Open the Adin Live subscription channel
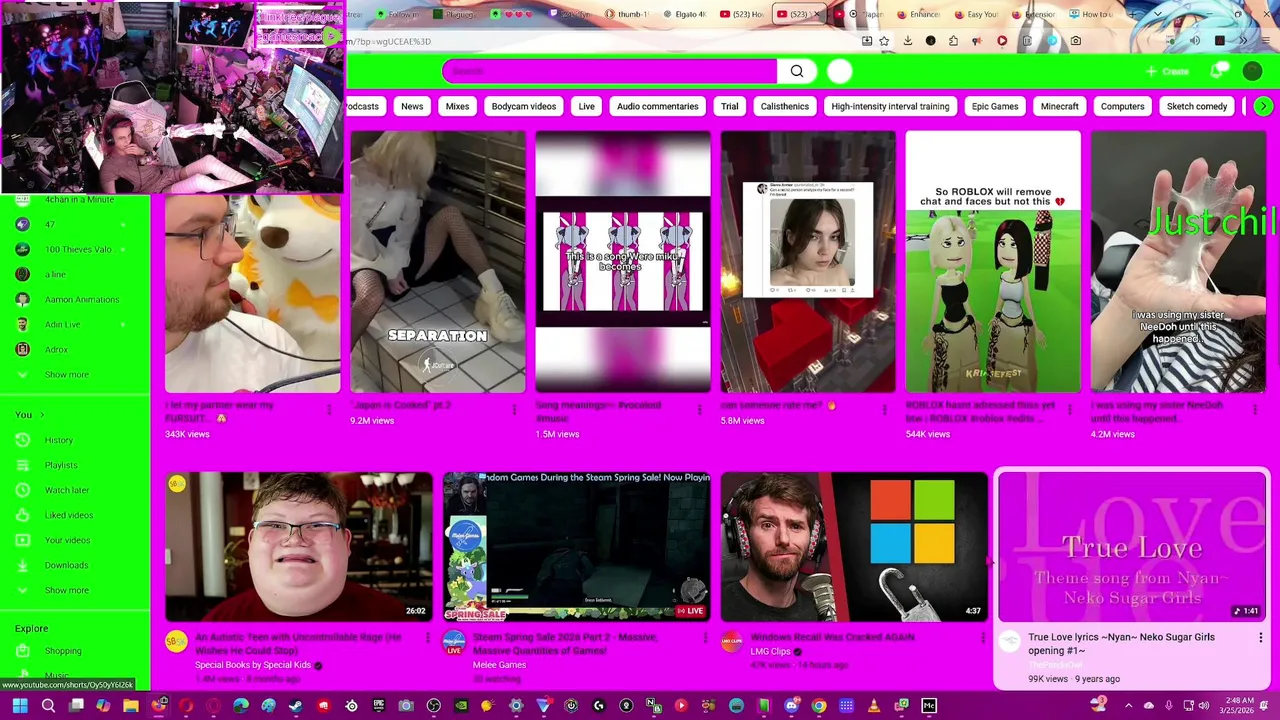Image resolution: width=1280 pixels, height=720 pixels. coord(62,324)
